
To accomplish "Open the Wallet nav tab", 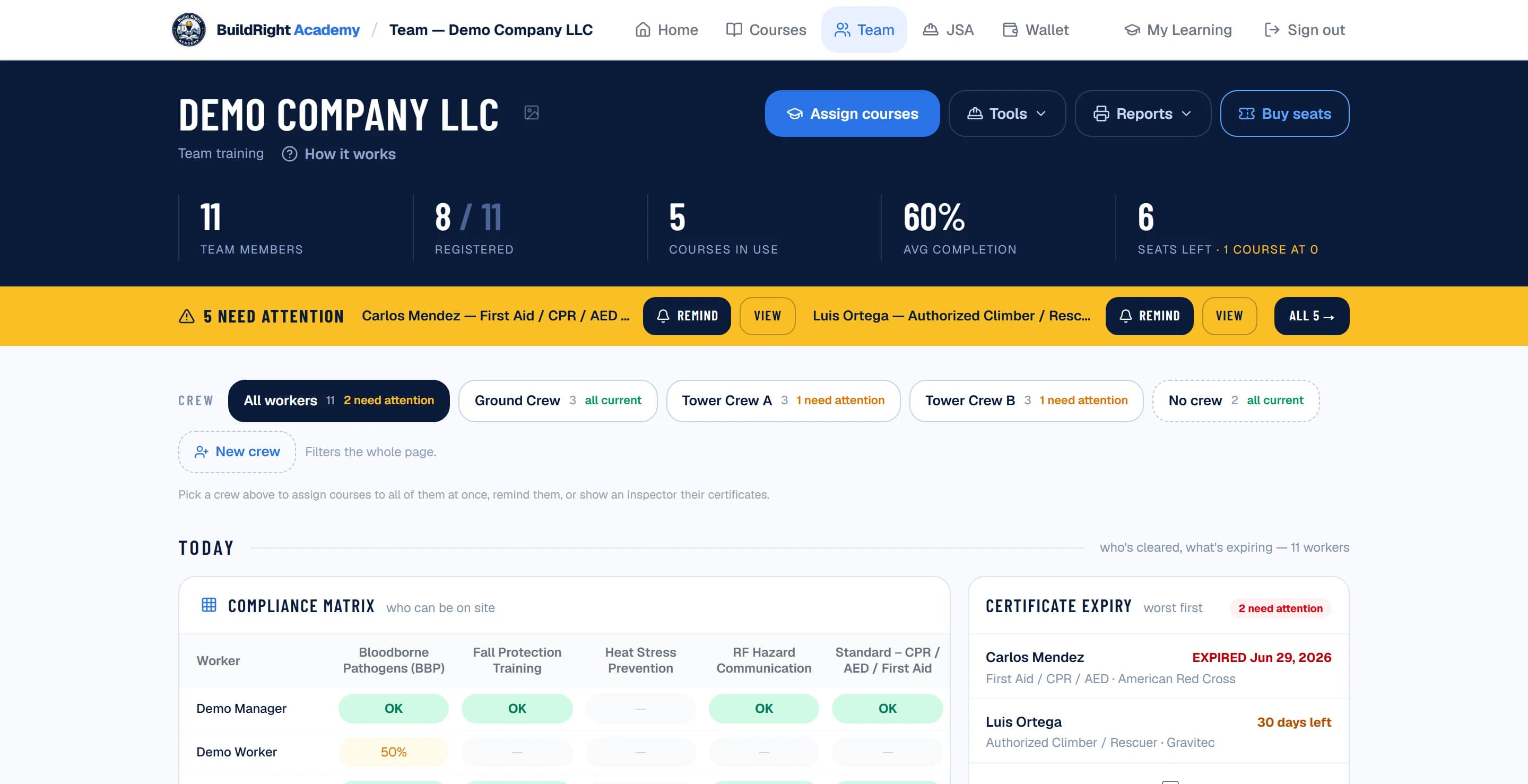I will (1036, 30).
